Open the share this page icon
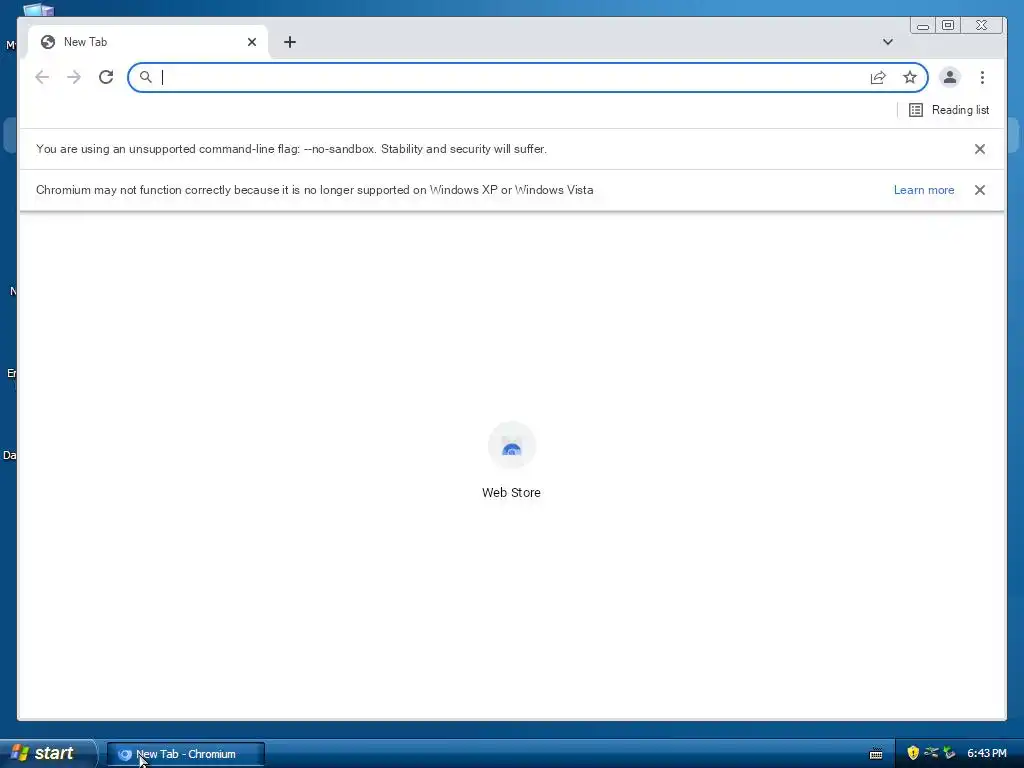The image size is (1024, 768). coord(878,77)
